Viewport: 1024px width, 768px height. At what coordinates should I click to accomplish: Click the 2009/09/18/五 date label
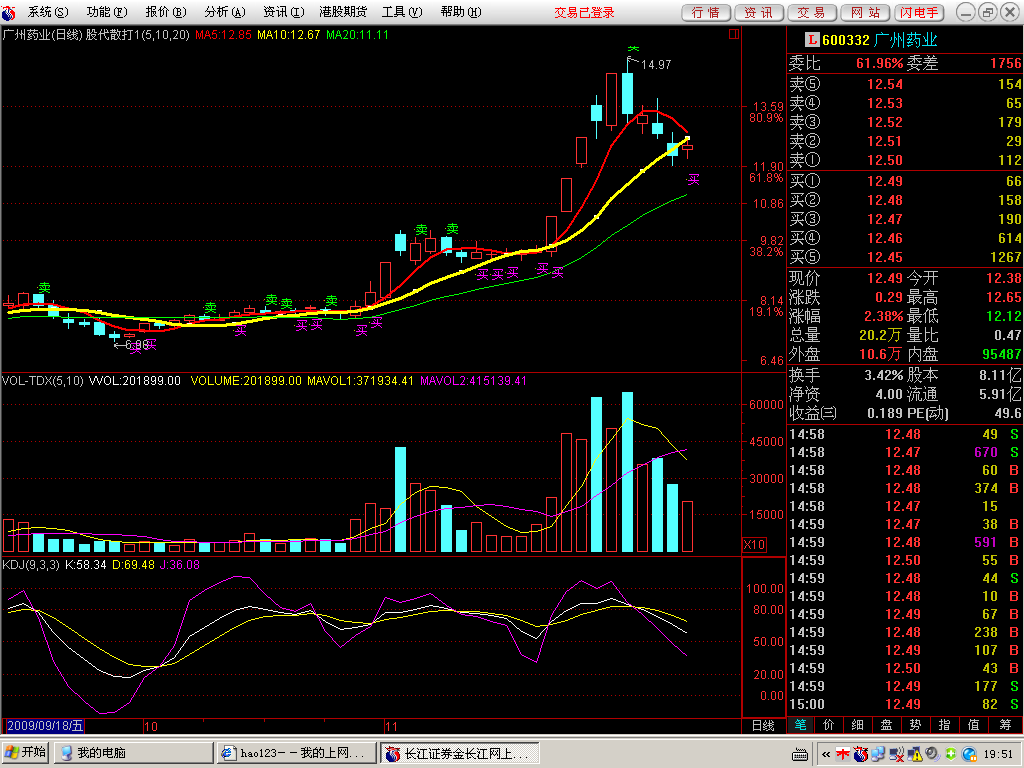click(x=45, y=726)
